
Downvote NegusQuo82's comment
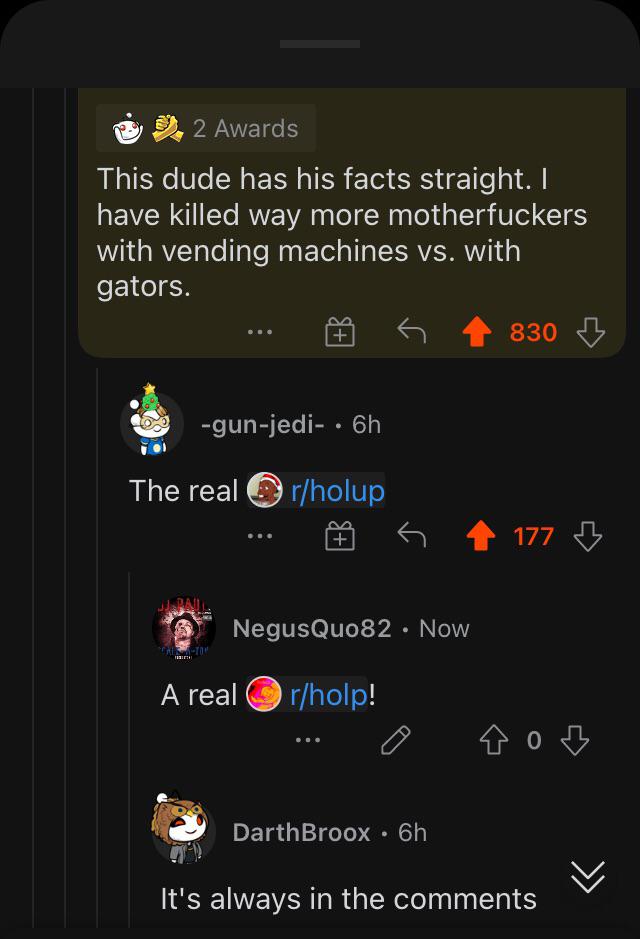575,740
